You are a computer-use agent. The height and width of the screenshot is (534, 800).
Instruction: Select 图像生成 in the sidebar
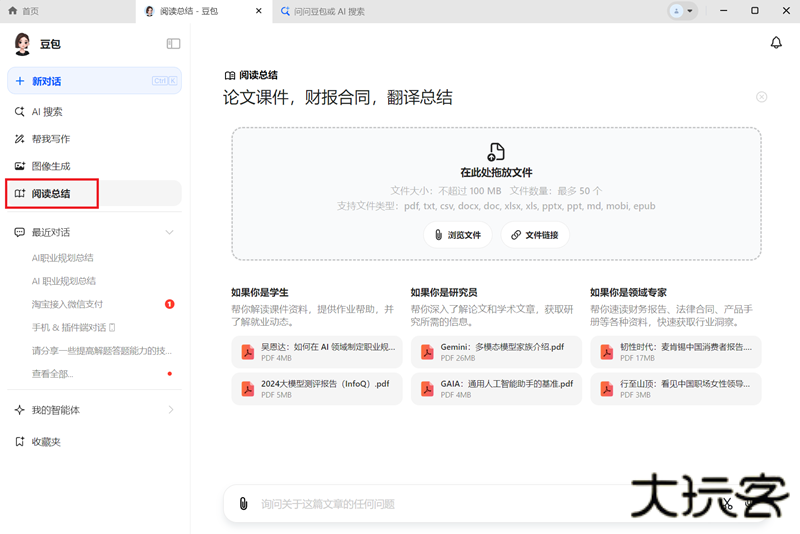pyautogui.click(x=50, y=166)
